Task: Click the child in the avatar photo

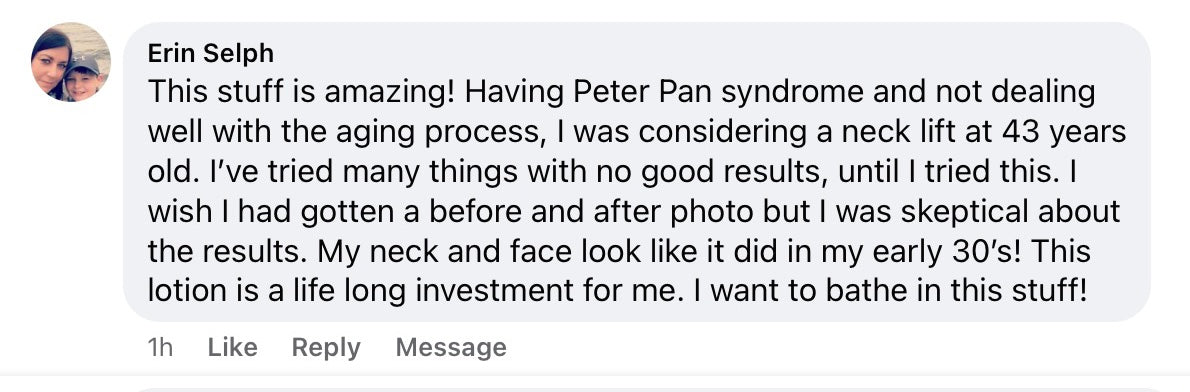Action: [x=82, y=78]
